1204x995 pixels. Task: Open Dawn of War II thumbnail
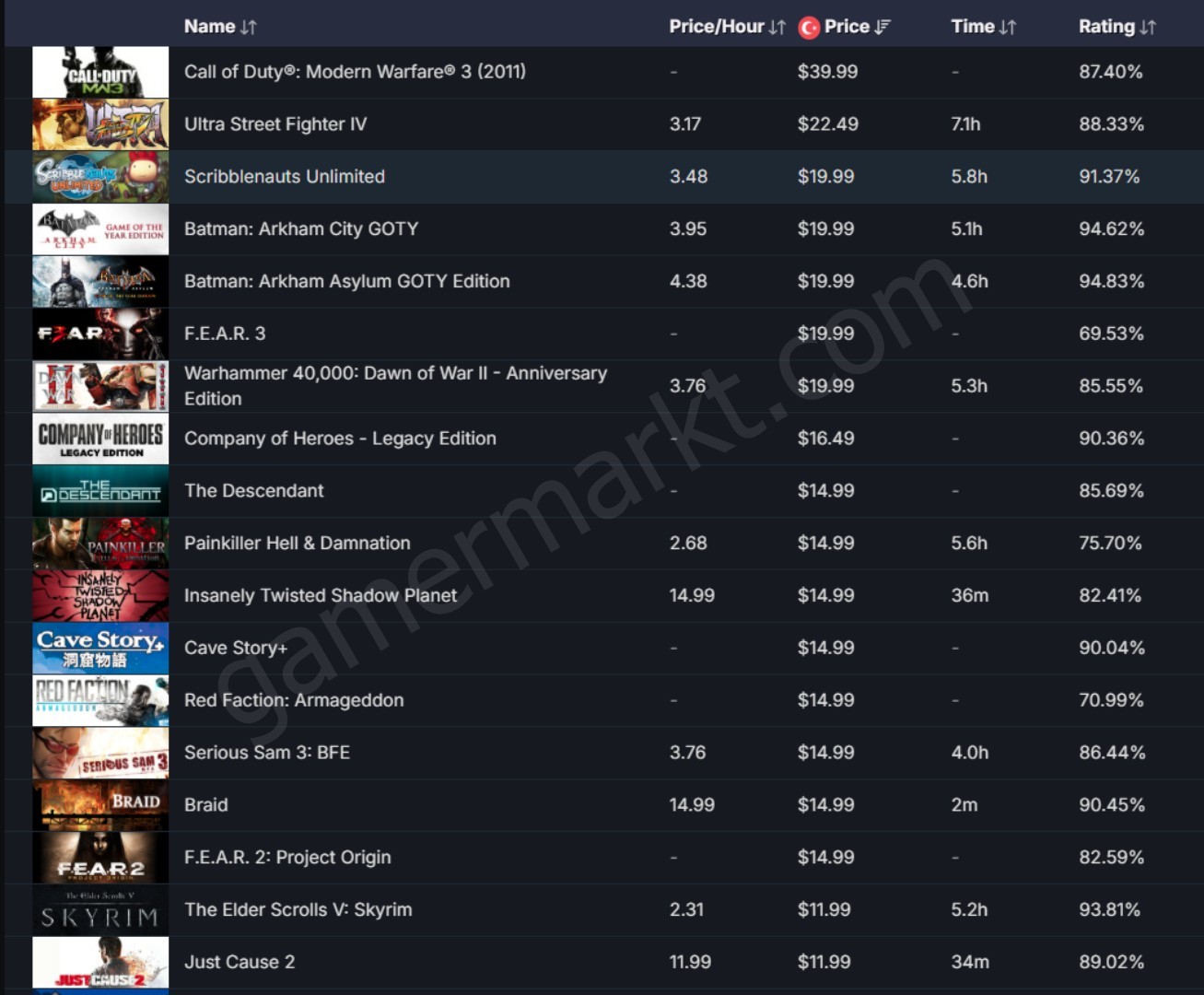click(100, 386)
